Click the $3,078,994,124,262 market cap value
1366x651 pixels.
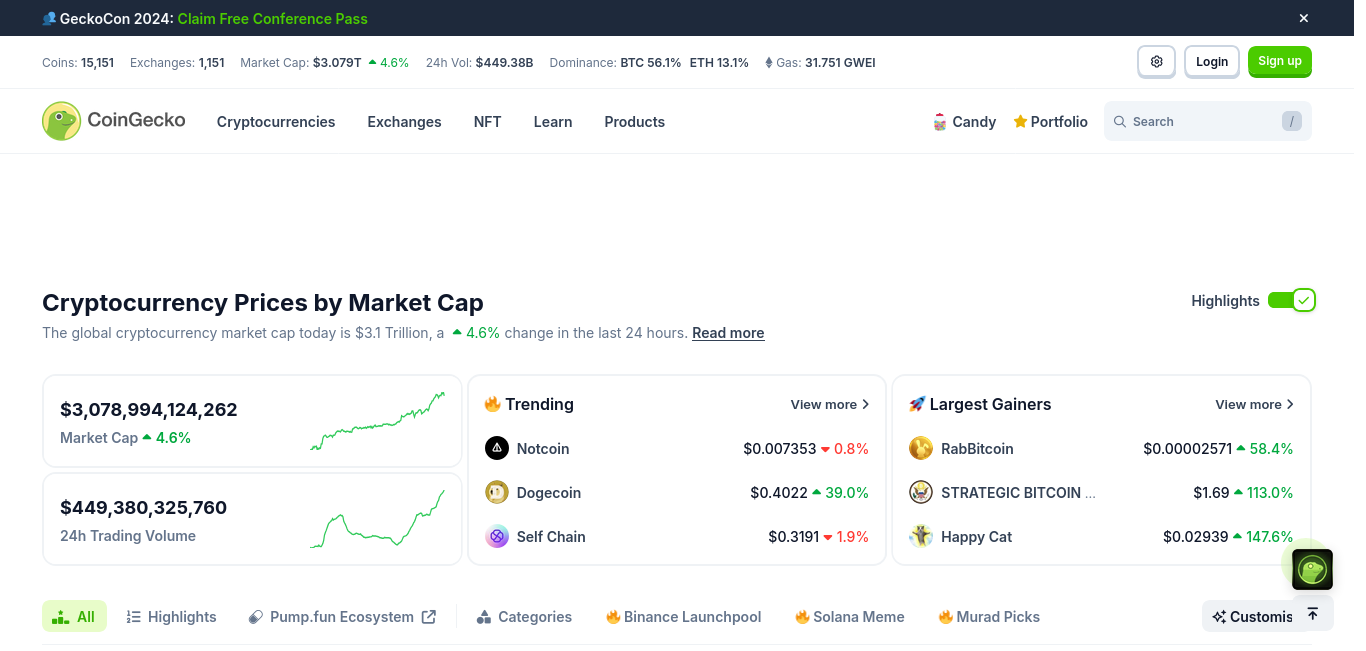point(149,409)
